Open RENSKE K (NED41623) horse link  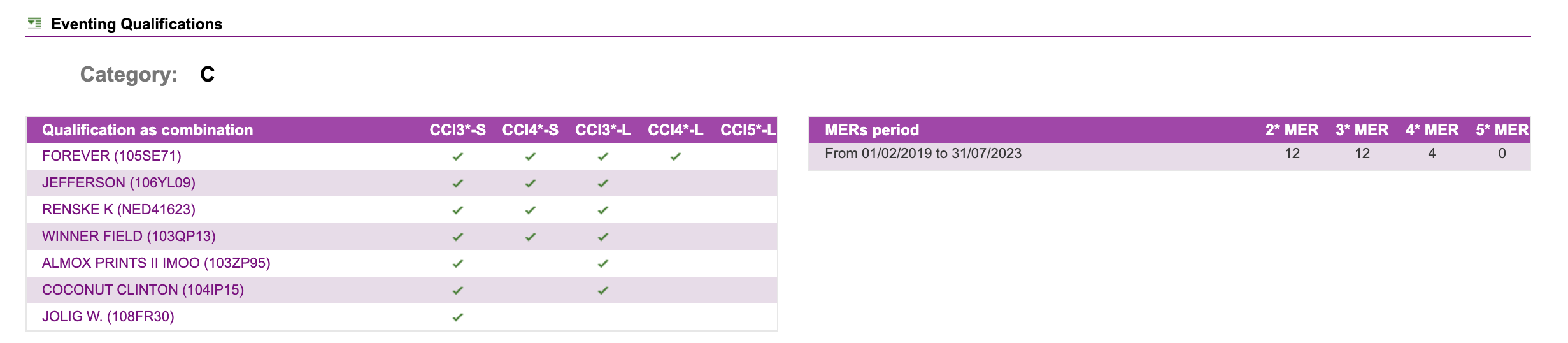pyautogui.click(x=118, y=210)
